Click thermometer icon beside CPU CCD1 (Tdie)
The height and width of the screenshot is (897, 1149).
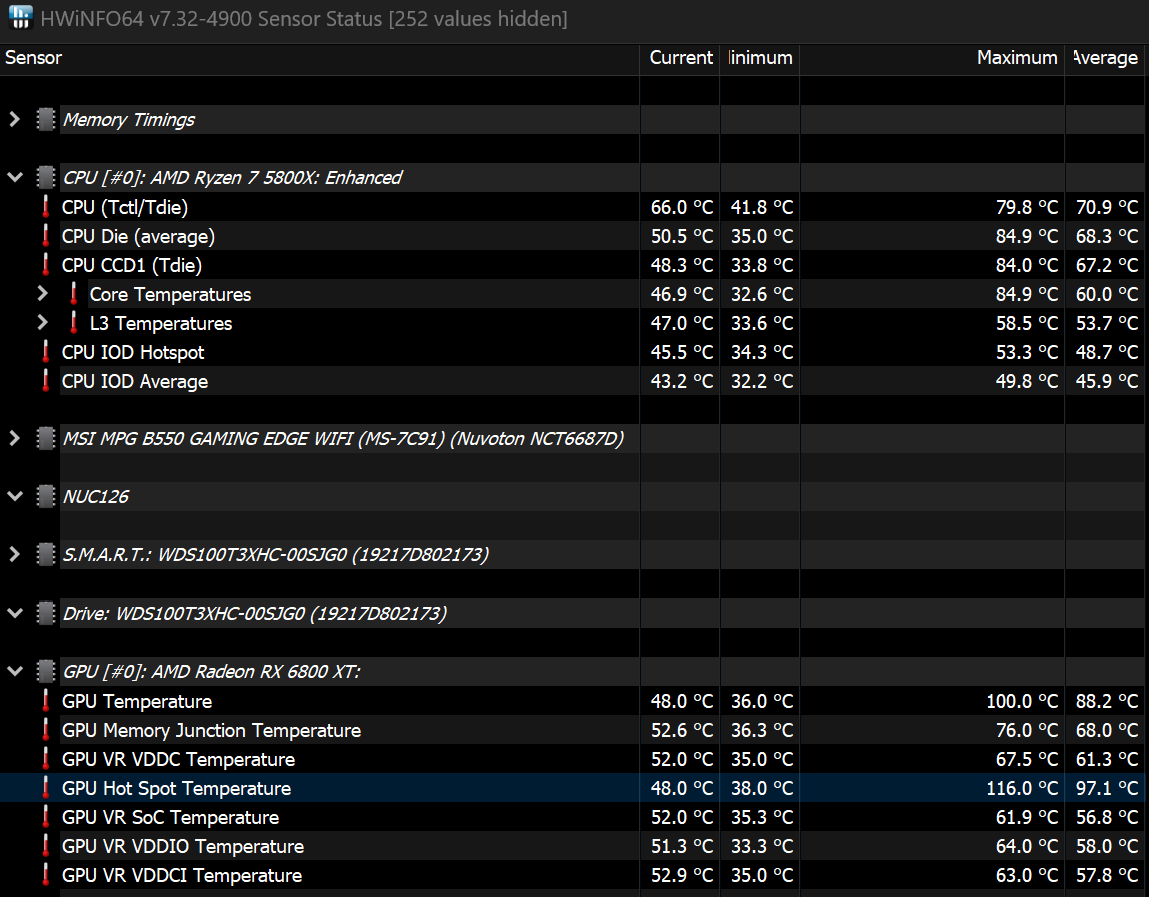point(46,265)
